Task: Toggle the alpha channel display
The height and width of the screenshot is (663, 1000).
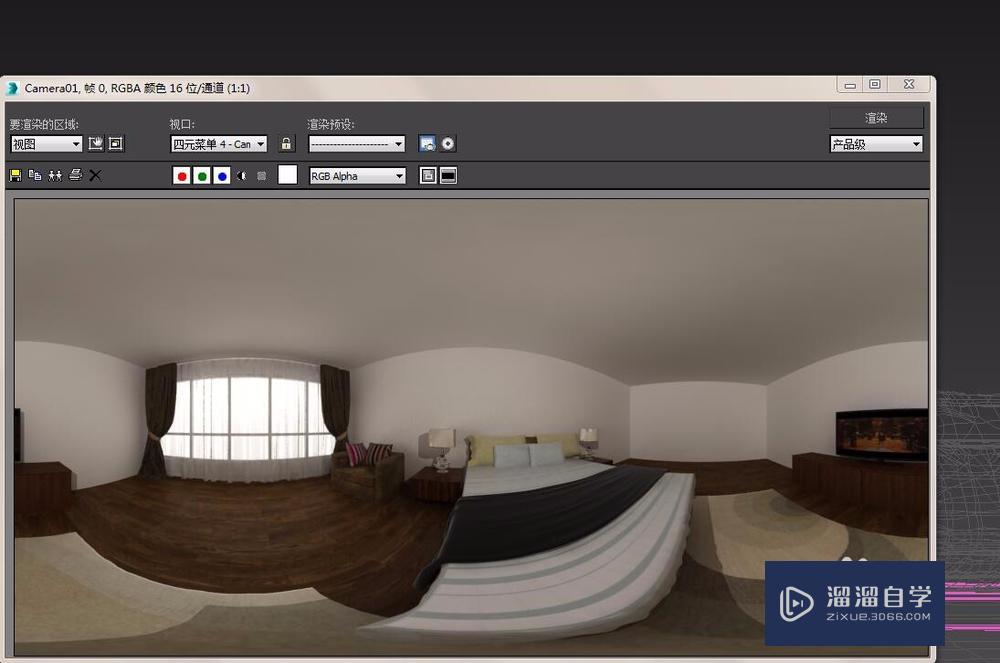Action: (242, 176)
